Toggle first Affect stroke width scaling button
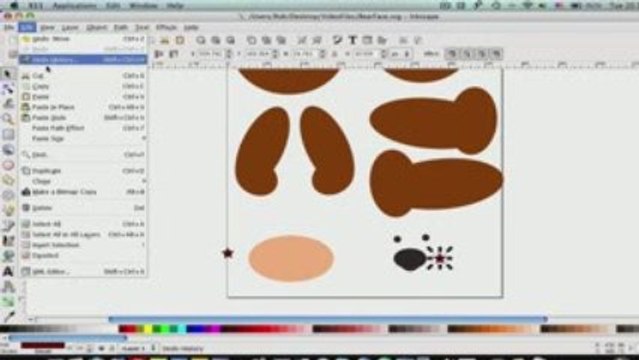The width and height of the screenshot is (639, 360). click(x=452, y=54)
